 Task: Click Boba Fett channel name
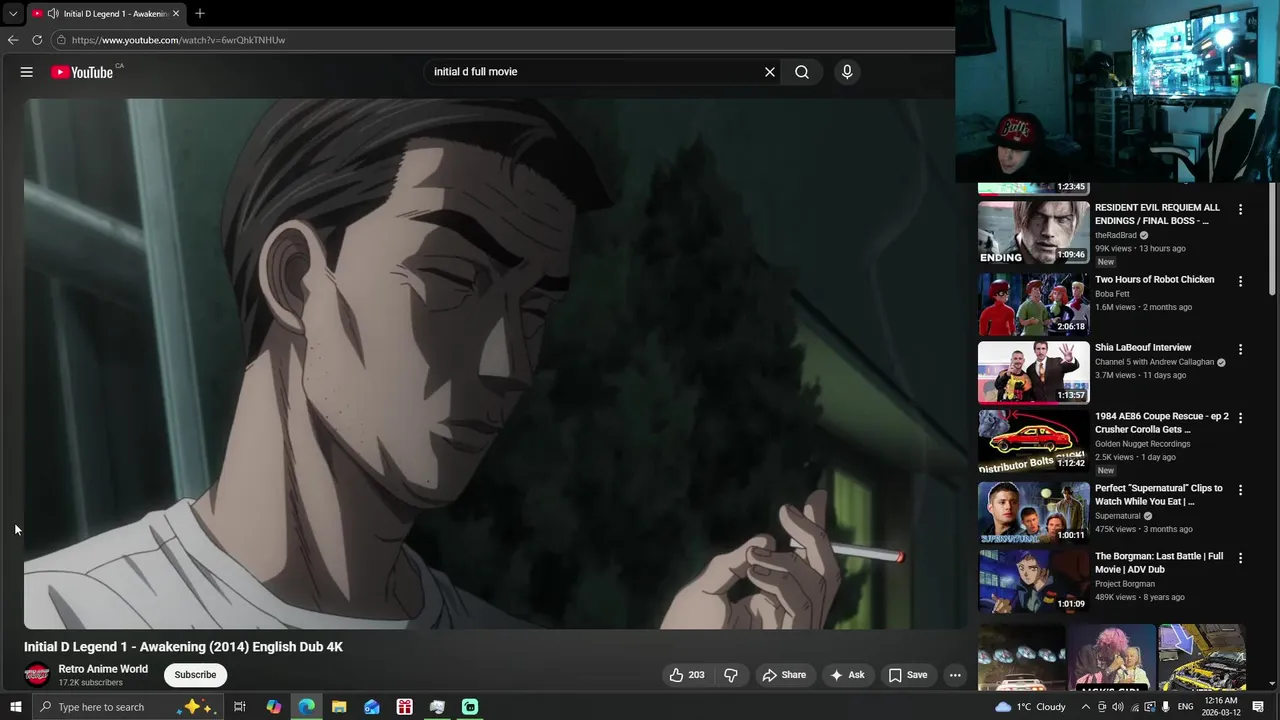[x=1112, y=294]
